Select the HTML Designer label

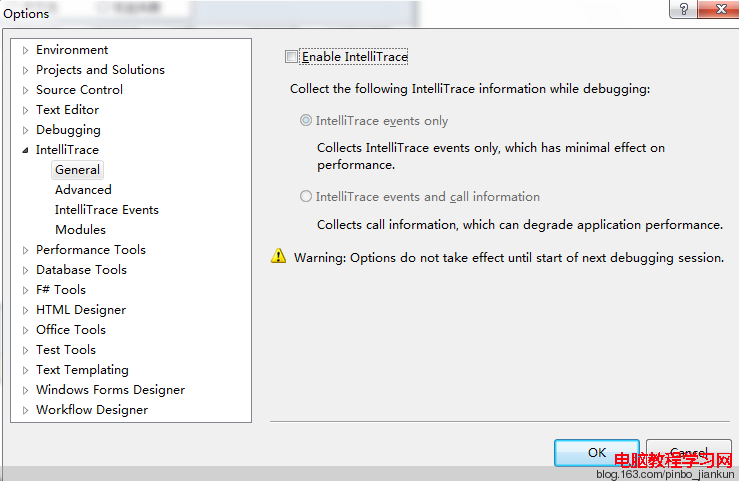point(81,310)
